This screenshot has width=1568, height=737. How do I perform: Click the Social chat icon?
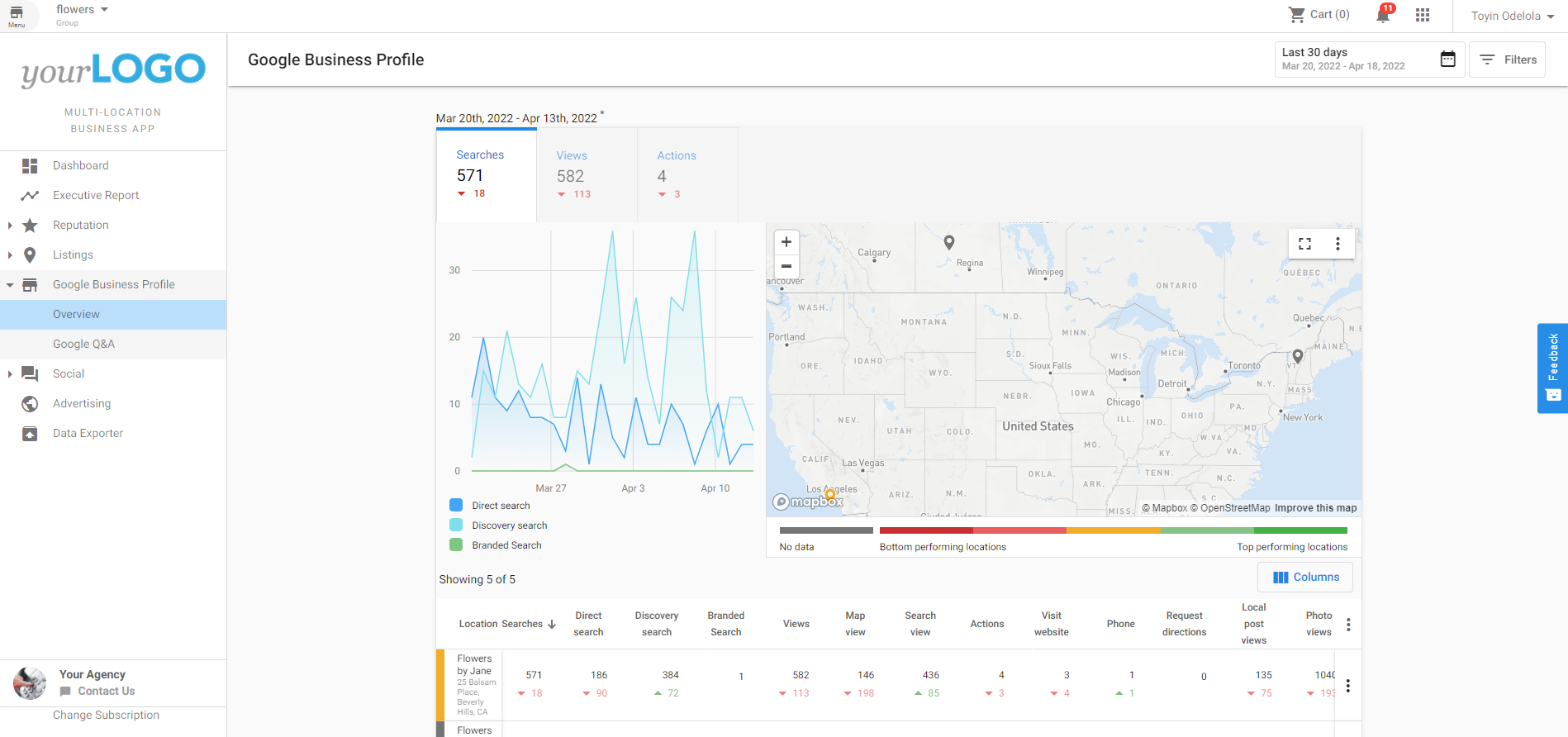tap(30, 373)
